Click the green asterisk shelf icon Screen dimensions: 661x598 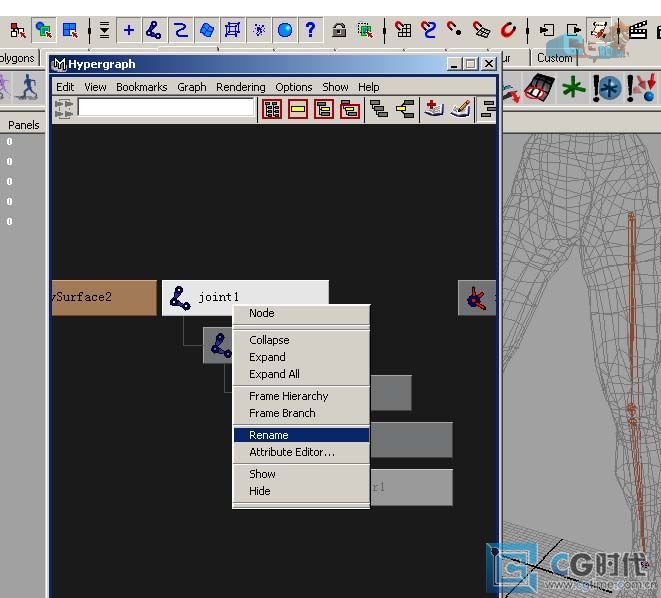pos(574,88)
